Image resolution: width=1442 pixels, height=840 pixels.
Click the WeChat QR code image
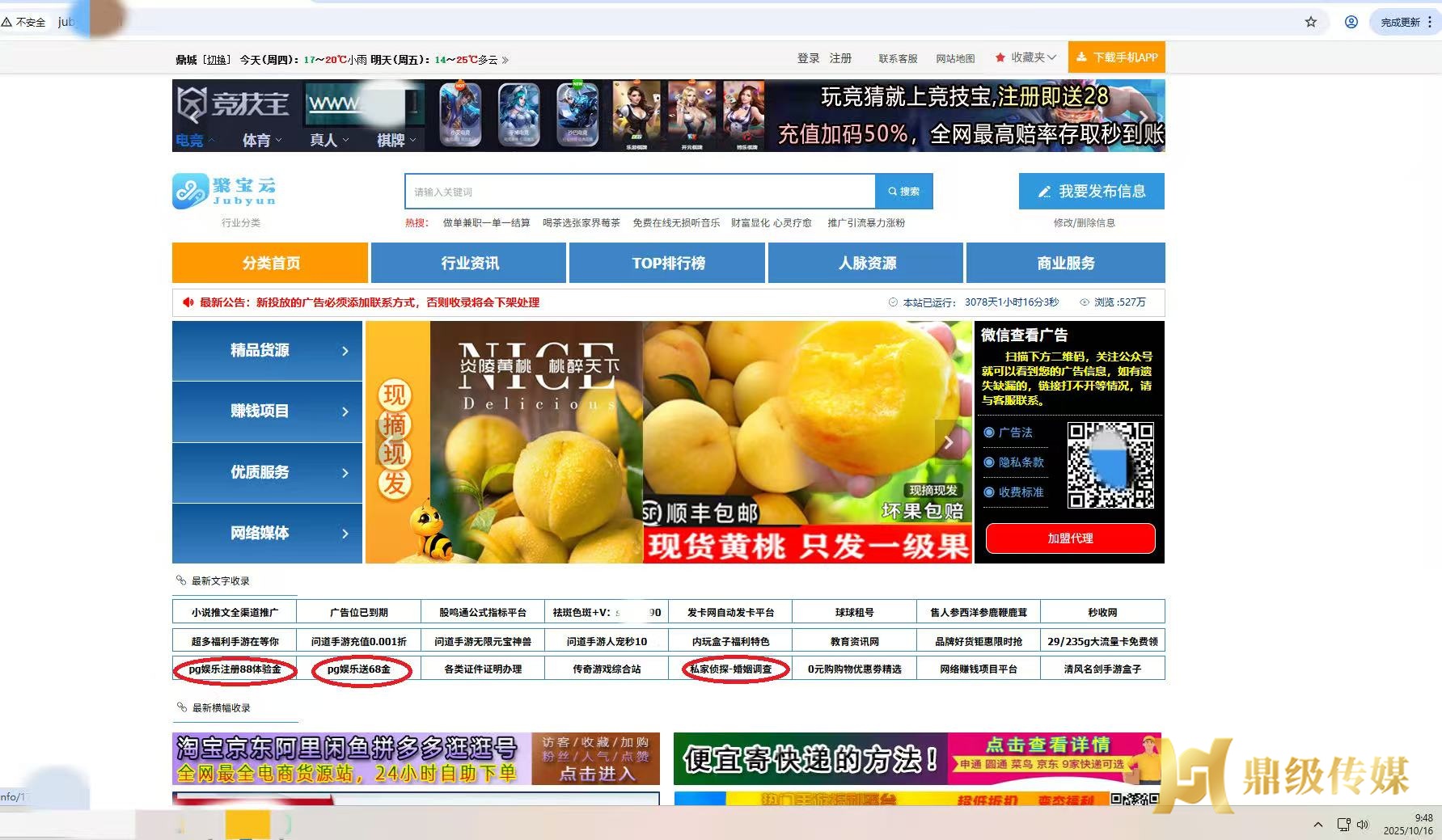1110,465
